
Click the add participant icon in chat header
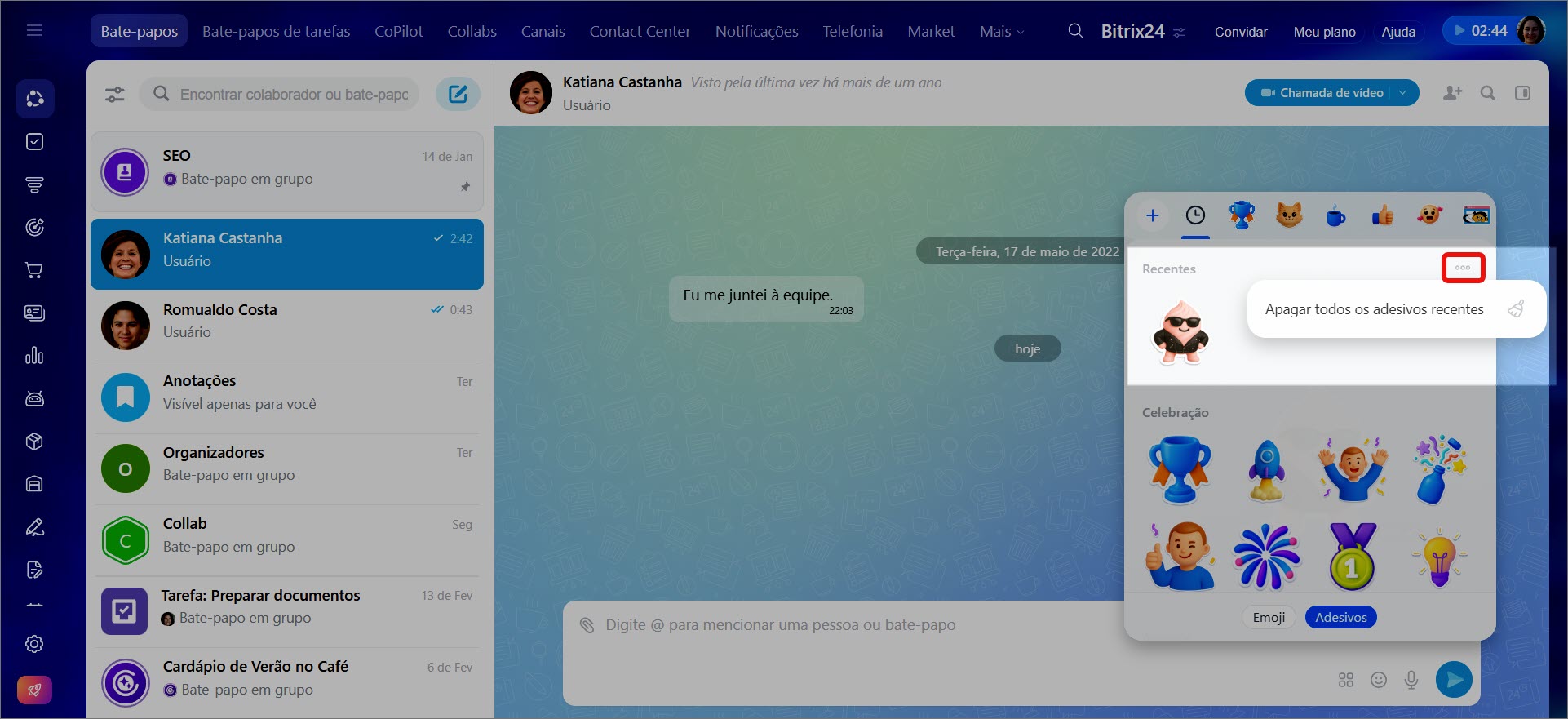pyautogui.click(x=1452, y=93)
